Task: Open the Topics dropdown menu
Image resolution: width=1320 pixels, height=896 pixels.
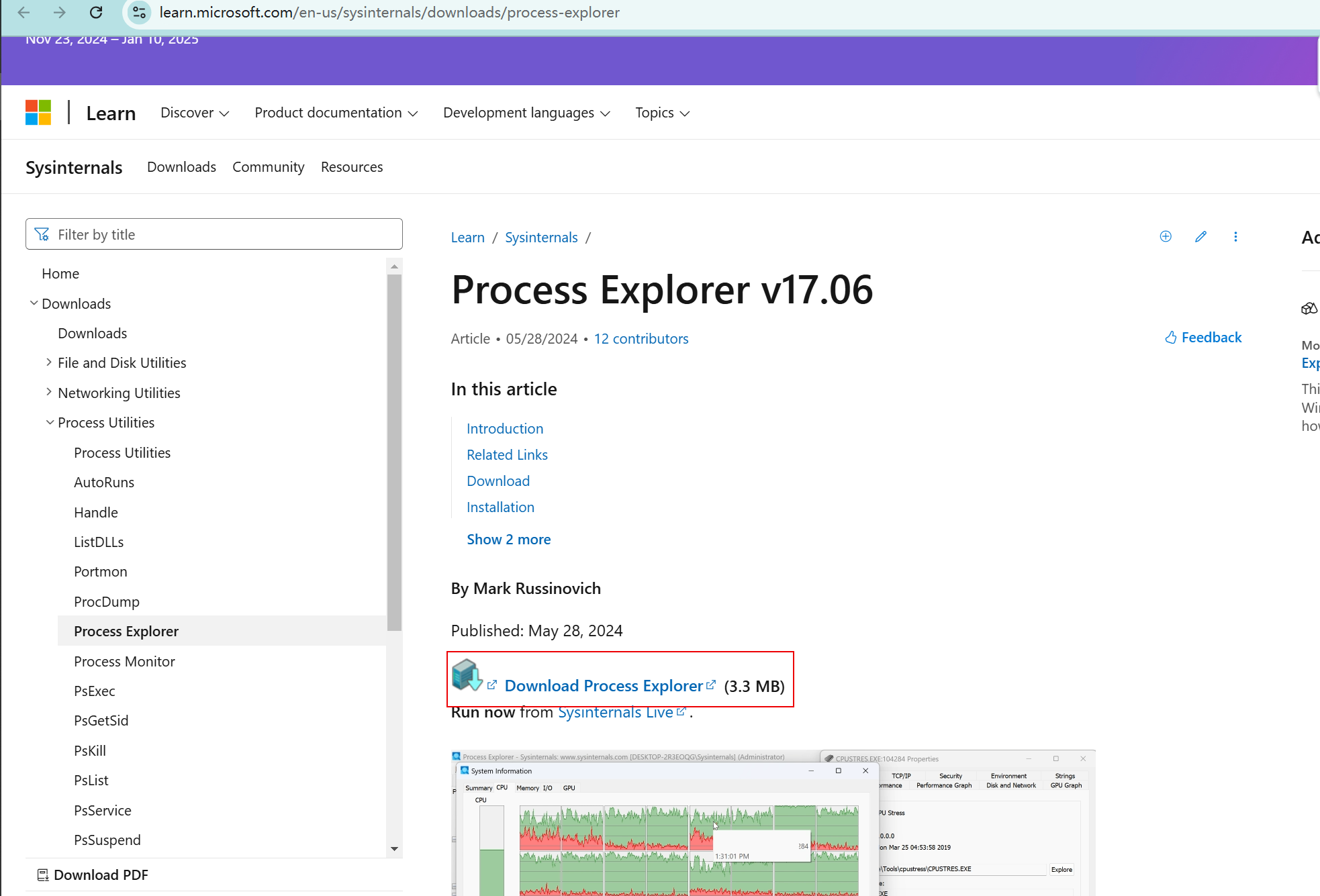Action: pos(663,113)
